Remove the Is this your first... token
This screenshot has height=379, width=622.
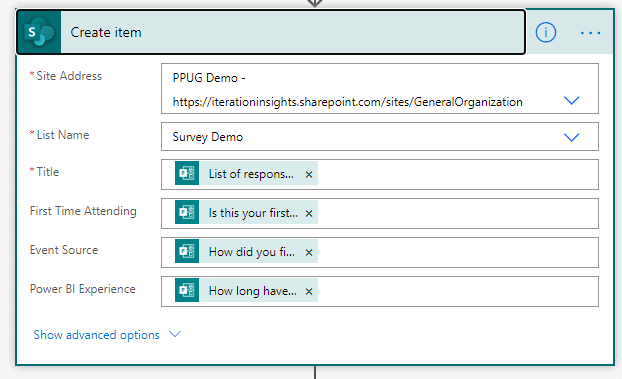[309, 213]
